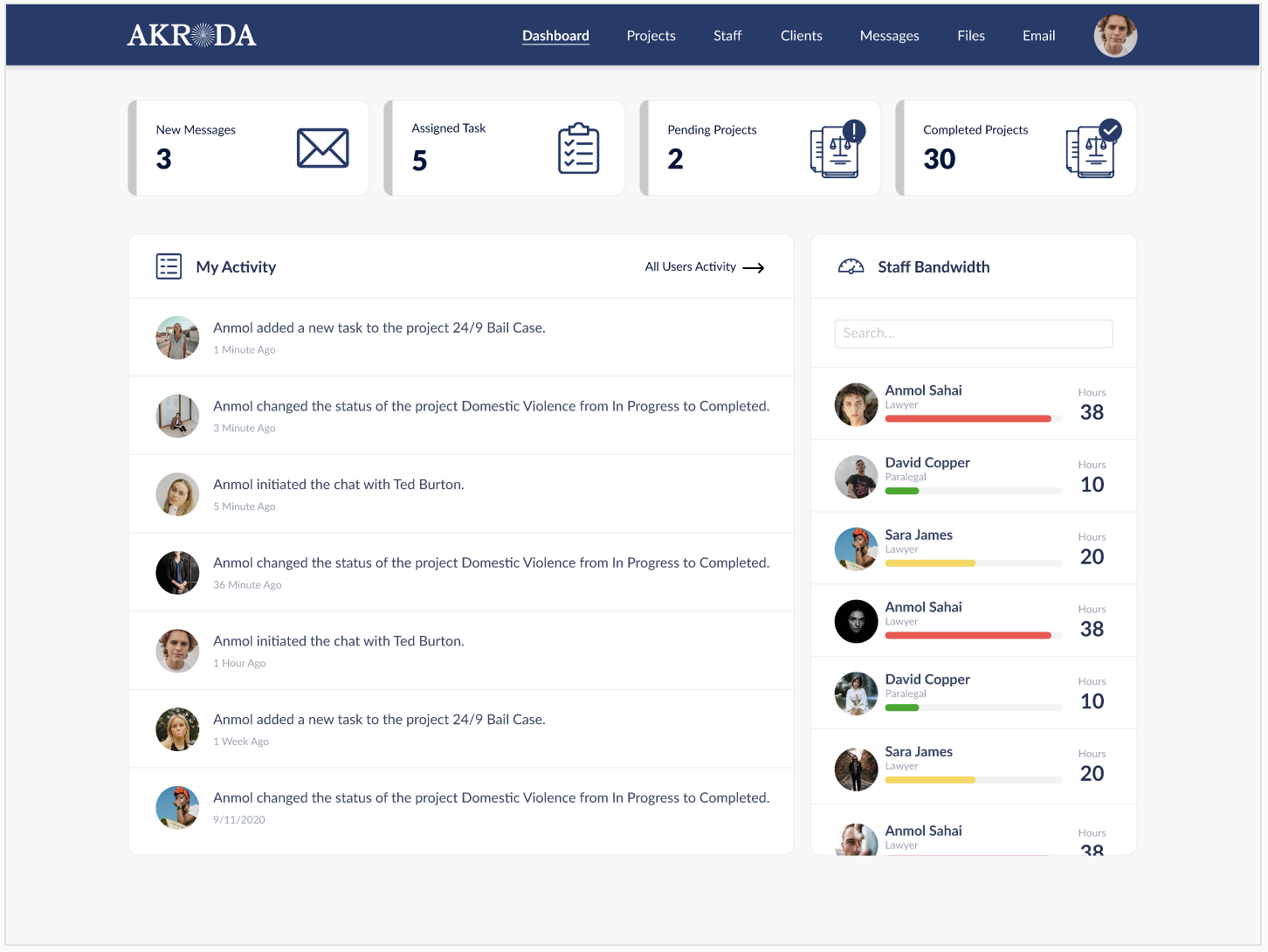The width and height of the screenshot is (1268, 952).
Task: Switch to the Email page
Action: [1038, 36]
